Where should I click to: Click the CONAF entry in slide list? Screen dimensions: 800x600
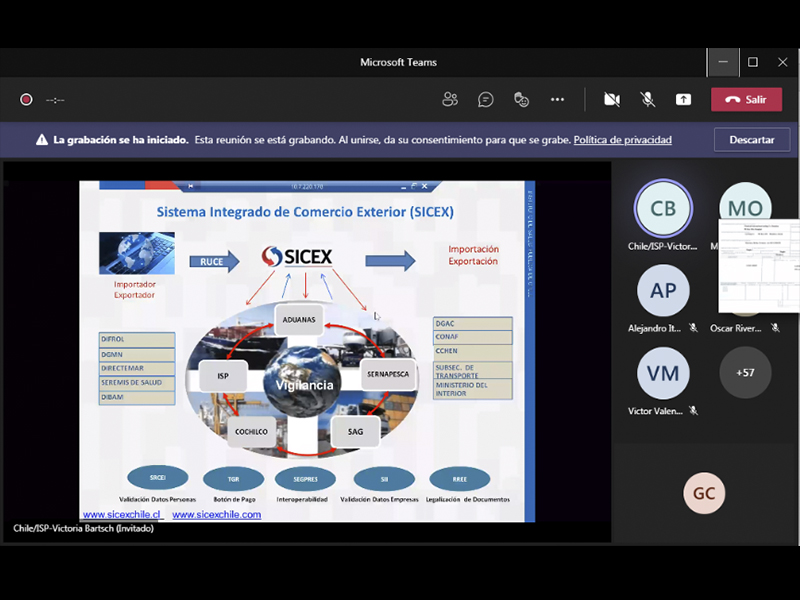[472, 337]
